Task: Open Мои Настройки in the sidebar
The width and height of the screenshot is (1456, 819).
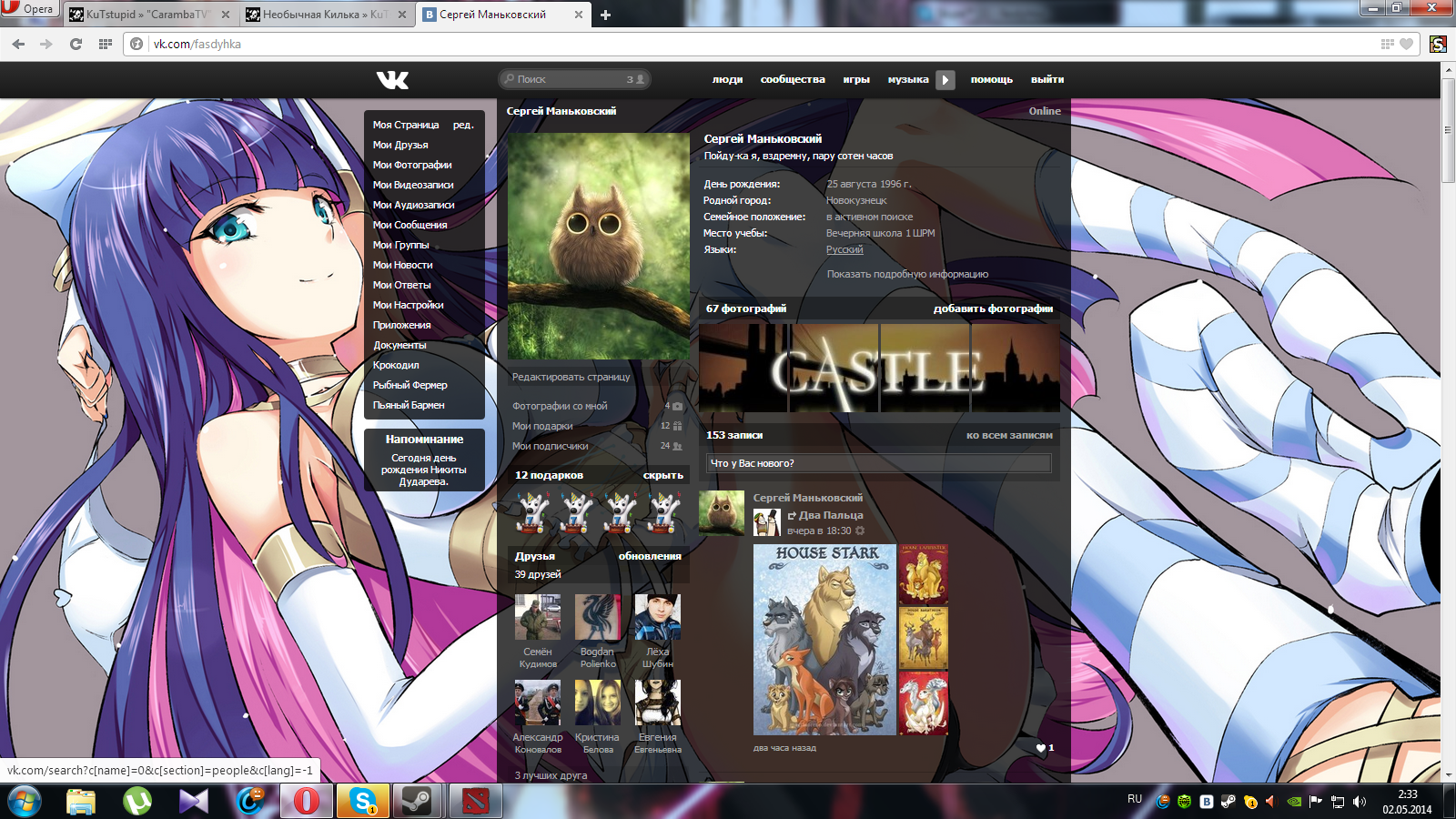Action: coord(409,305)
